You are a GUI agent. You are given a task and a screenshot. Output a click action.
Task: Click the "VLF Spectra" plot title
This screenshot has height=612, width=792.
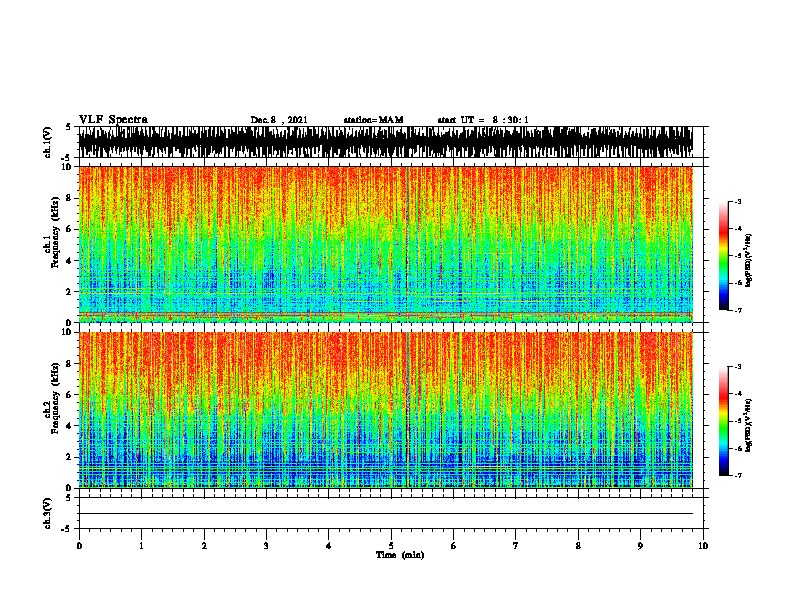click(113, 120)
